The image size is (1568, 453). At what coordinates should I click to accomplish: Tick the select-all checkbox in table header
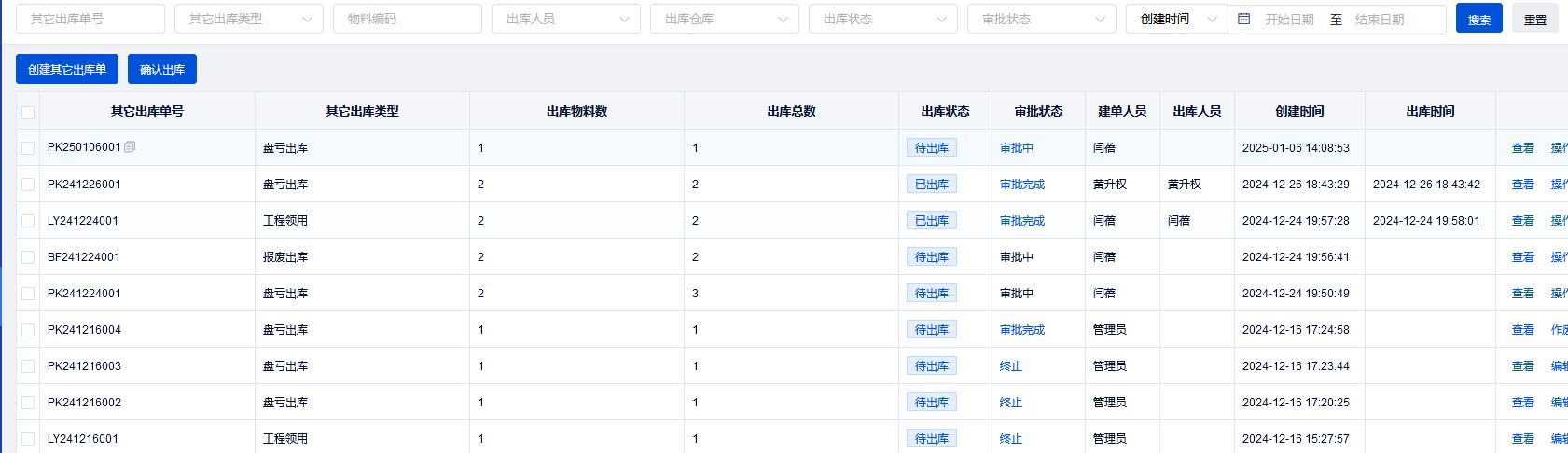pyautogui.click(x=28, y=112)
